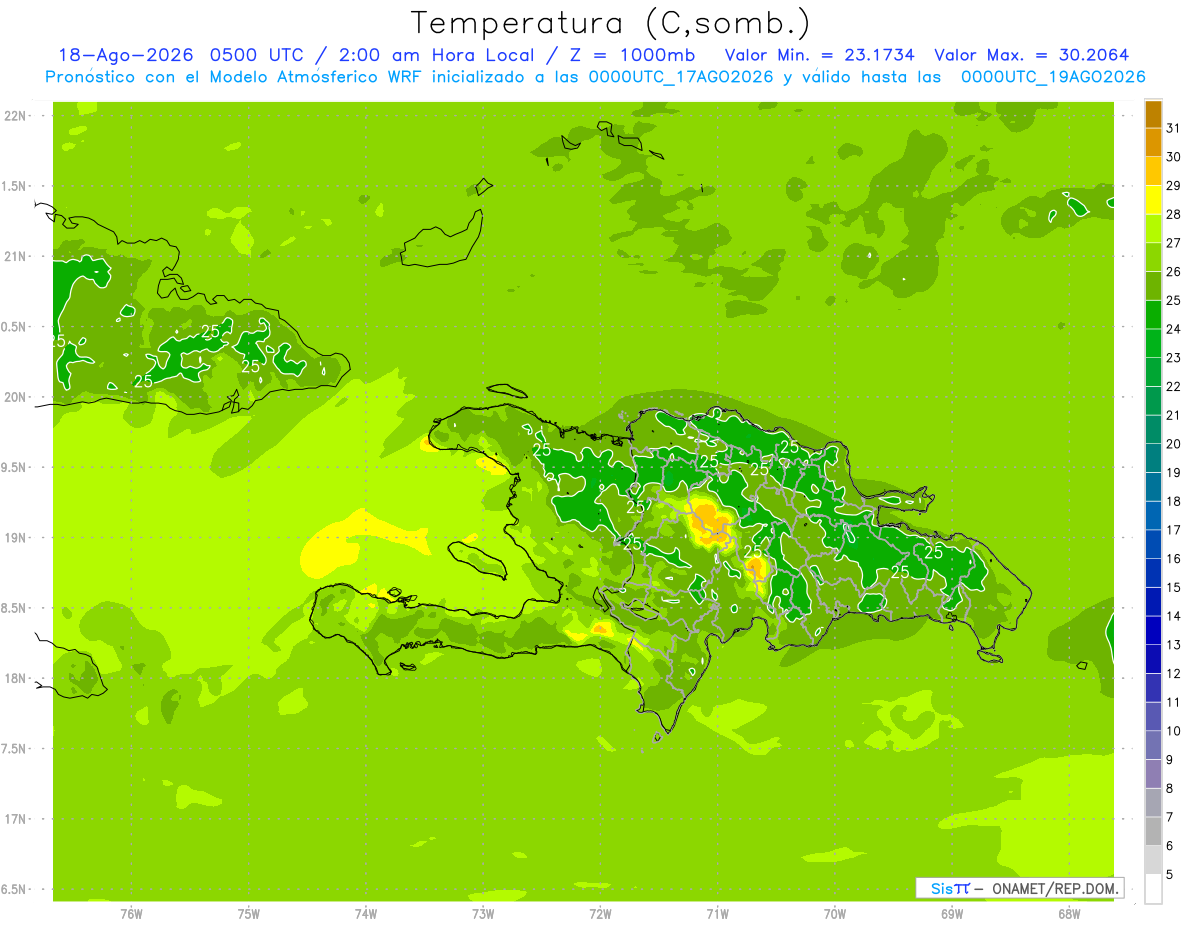
Task: Click the 68W longitude axis label
Action: (x=1068, y=914)
